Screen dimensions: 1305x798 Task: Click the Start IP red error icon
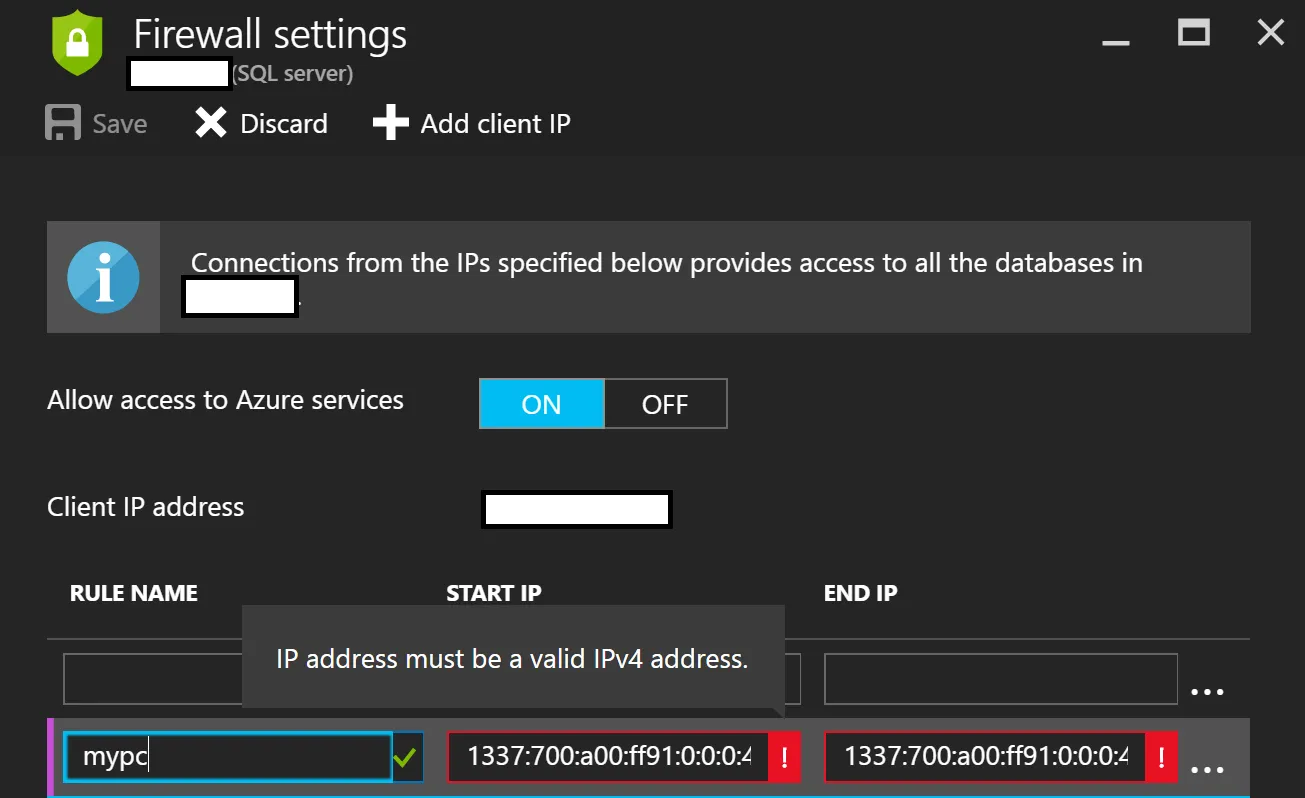pos(784,757)
